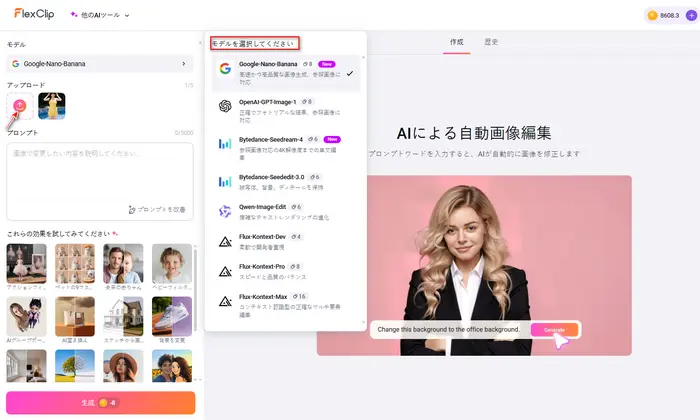Click the モデルを選択してください header text
The width and height of the screenshot is (700, 420).
coord(254,43)
